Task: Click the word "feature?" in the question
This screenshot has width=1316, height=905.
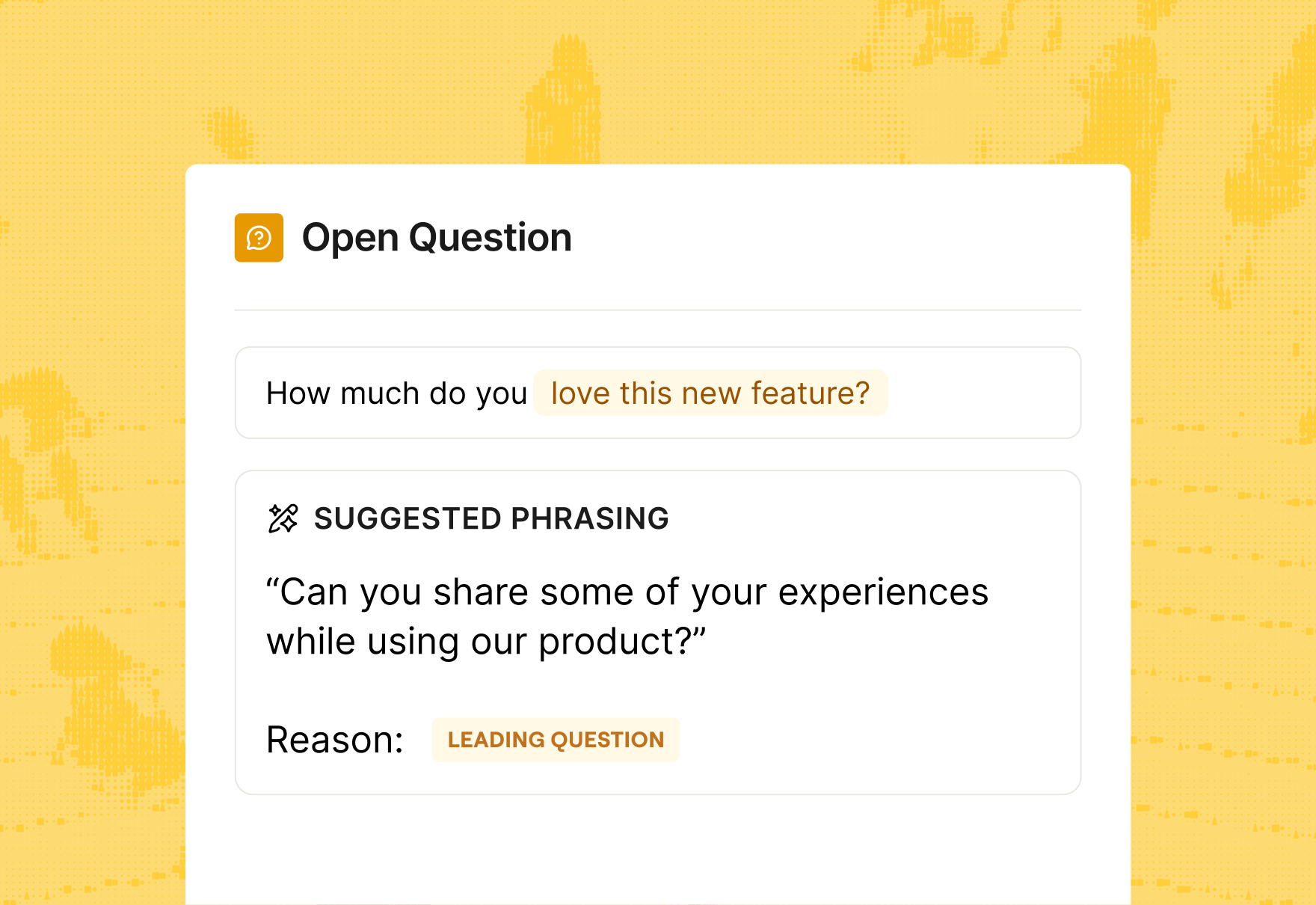Action: (x=810, y=393)
